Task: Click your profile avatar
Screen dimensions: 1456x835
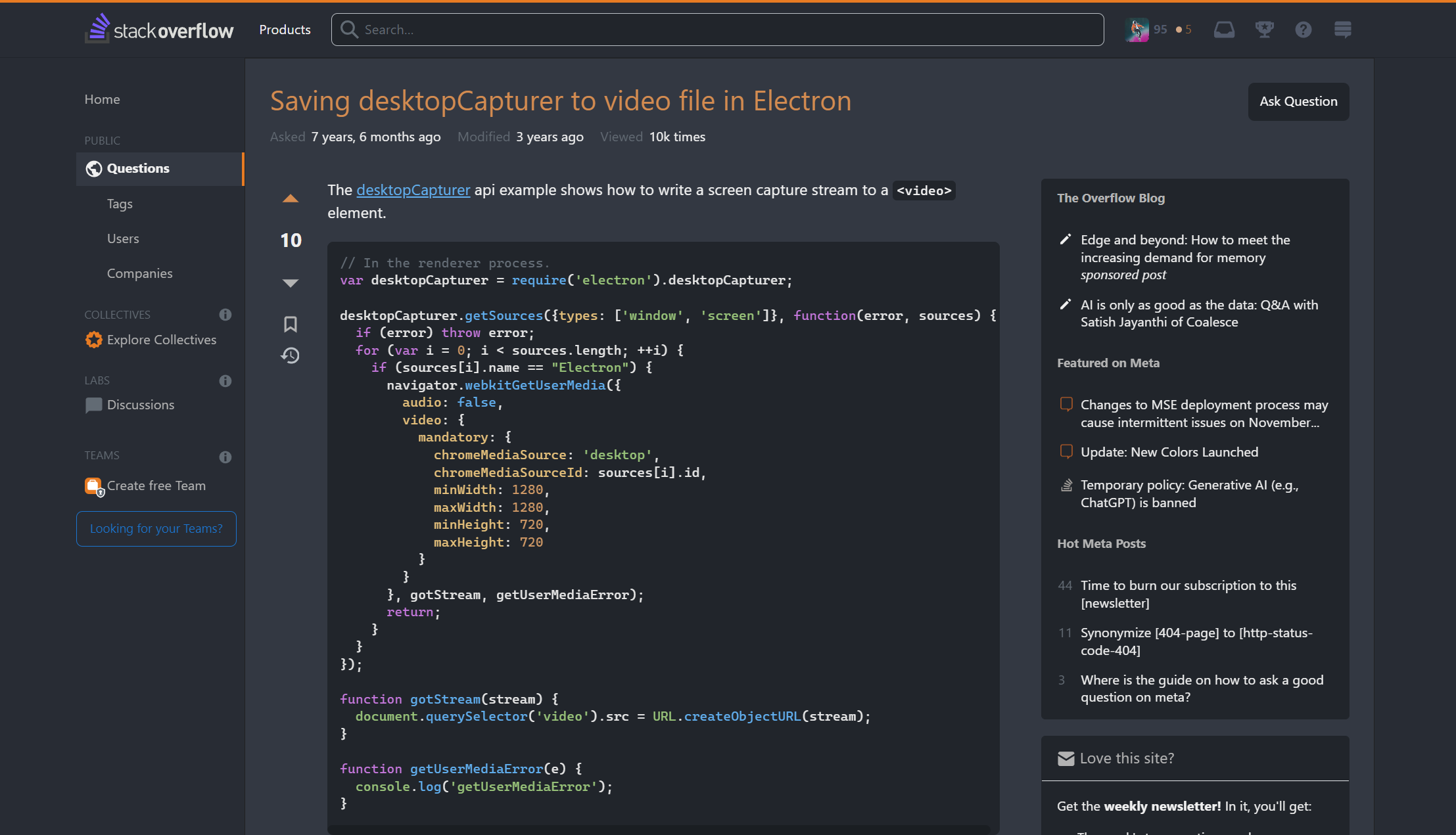Action: [1137, 29]
